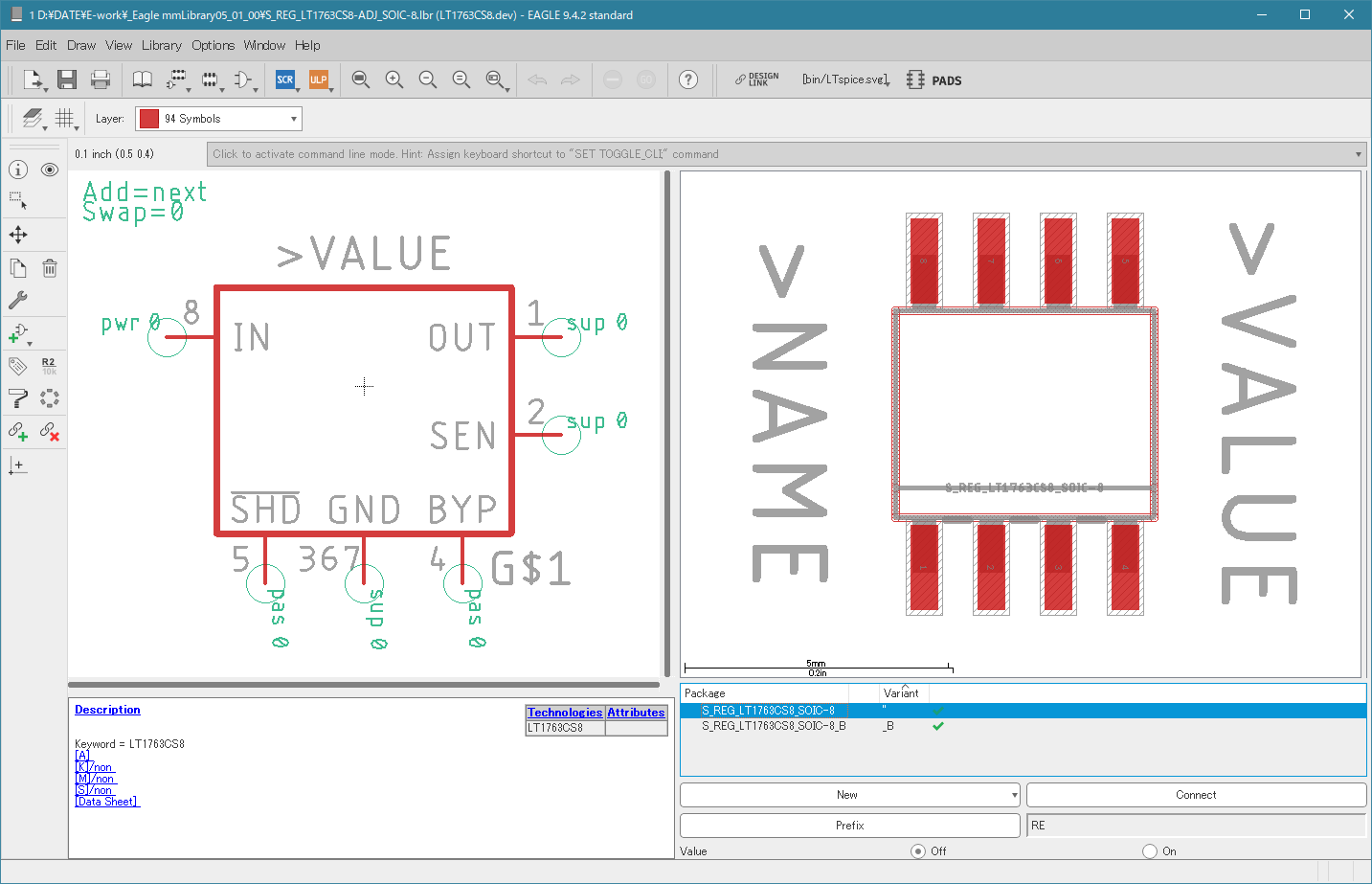Screen dimensions: 1372x884
Task: Click the Zoom out magnifier icon
Action: [428, 79]
